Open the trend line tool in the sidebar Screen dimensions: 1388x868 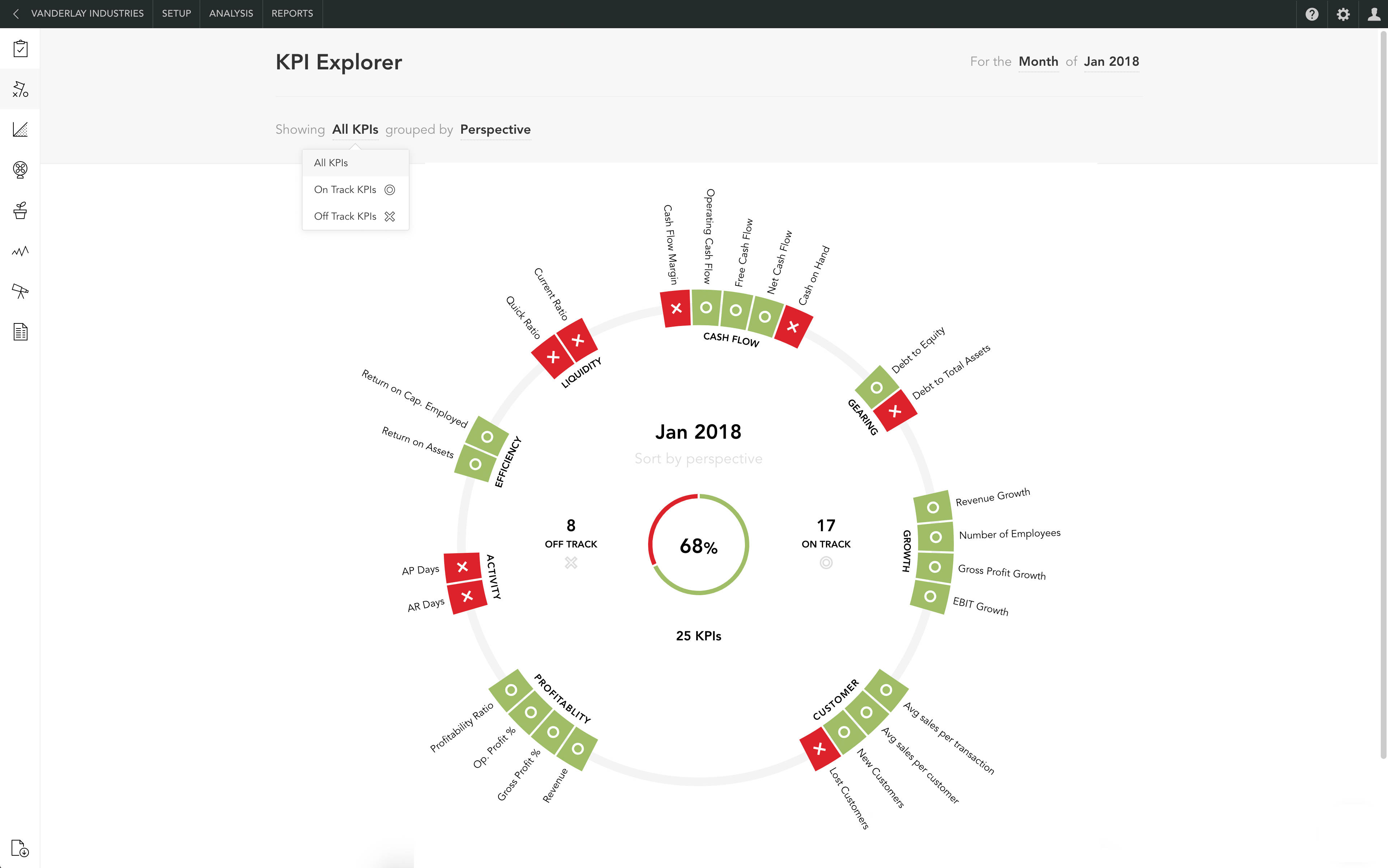point(20,251)
